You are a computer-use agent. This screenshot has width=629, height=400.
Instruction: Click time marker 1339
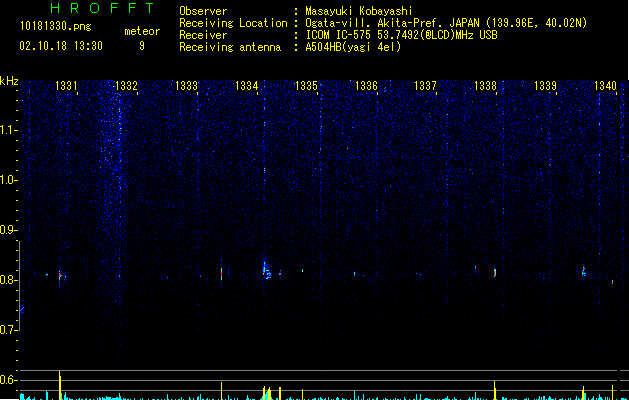click(546, 85)
